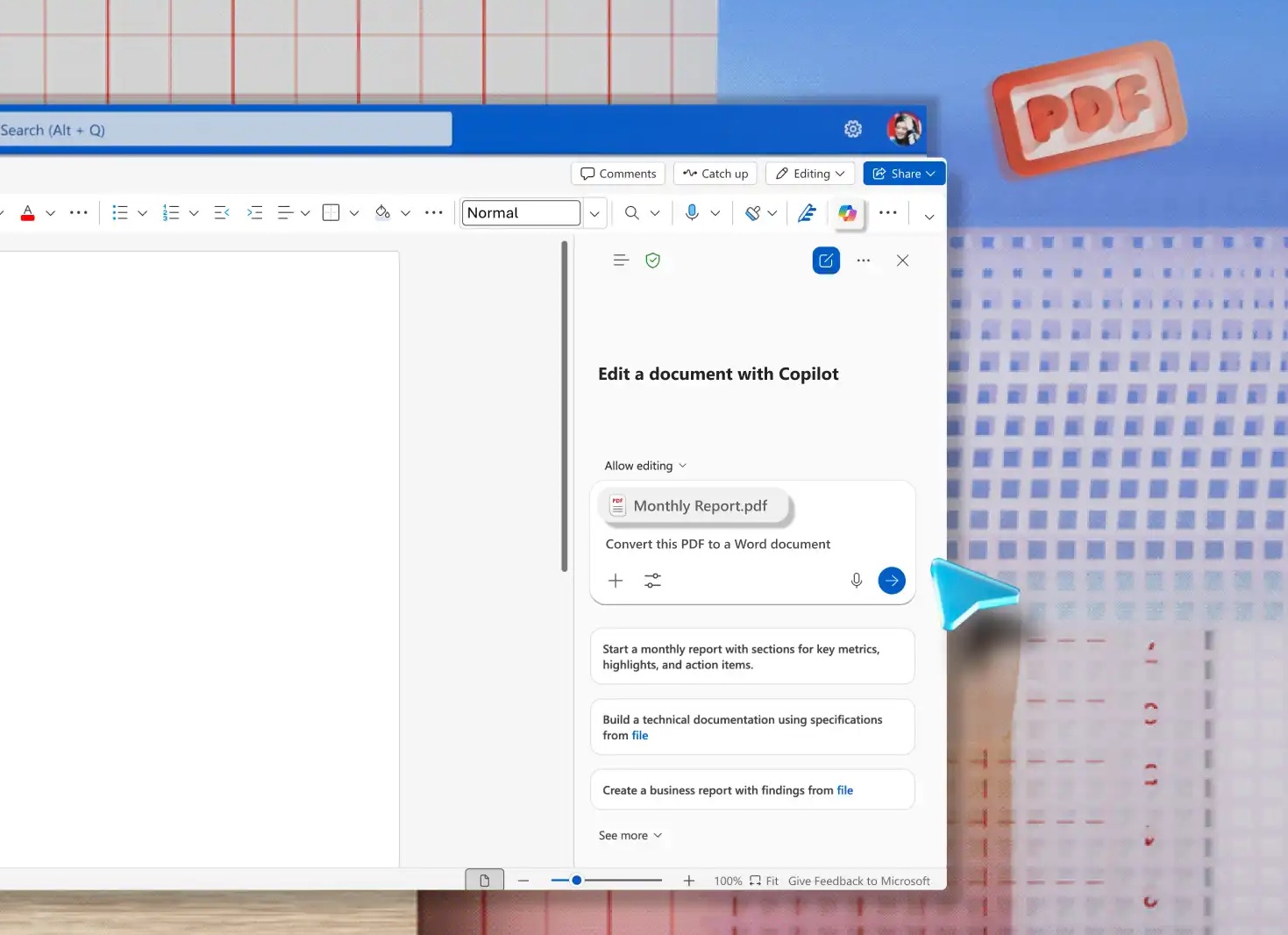This screenshot has width=1288, height=935.
Task: Increase the paragraph indent
Action: click(x=255, y=213)
